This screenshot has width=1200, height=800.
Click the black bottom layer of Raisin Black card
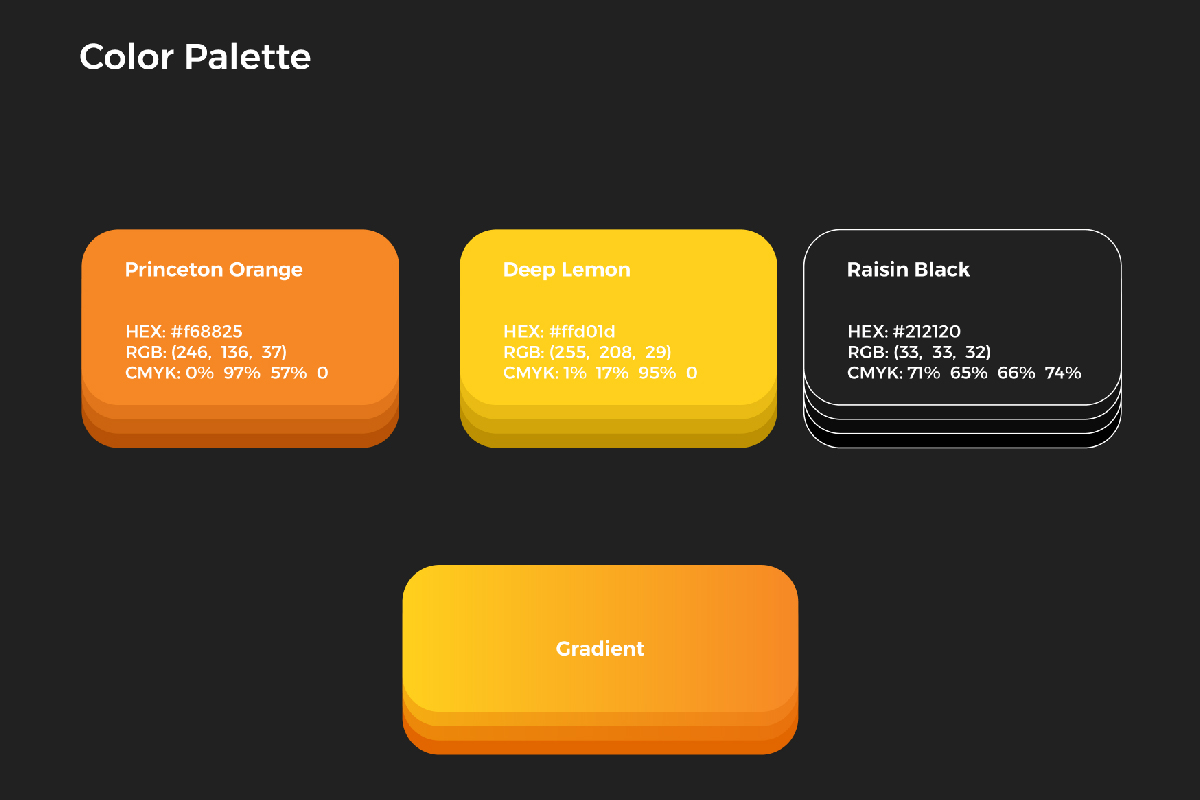962,441
